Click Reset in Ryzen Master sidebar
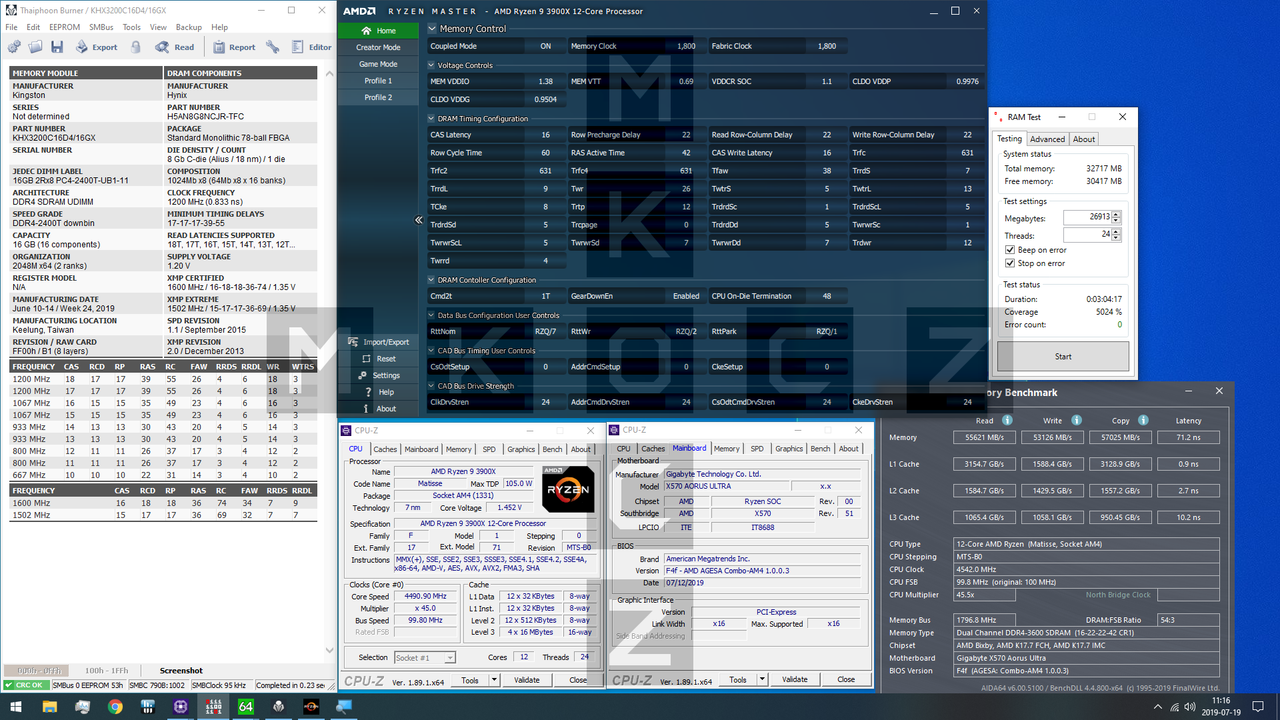Image resolution: width=1280 pixels, height=720 pixels. pos(378,358)
